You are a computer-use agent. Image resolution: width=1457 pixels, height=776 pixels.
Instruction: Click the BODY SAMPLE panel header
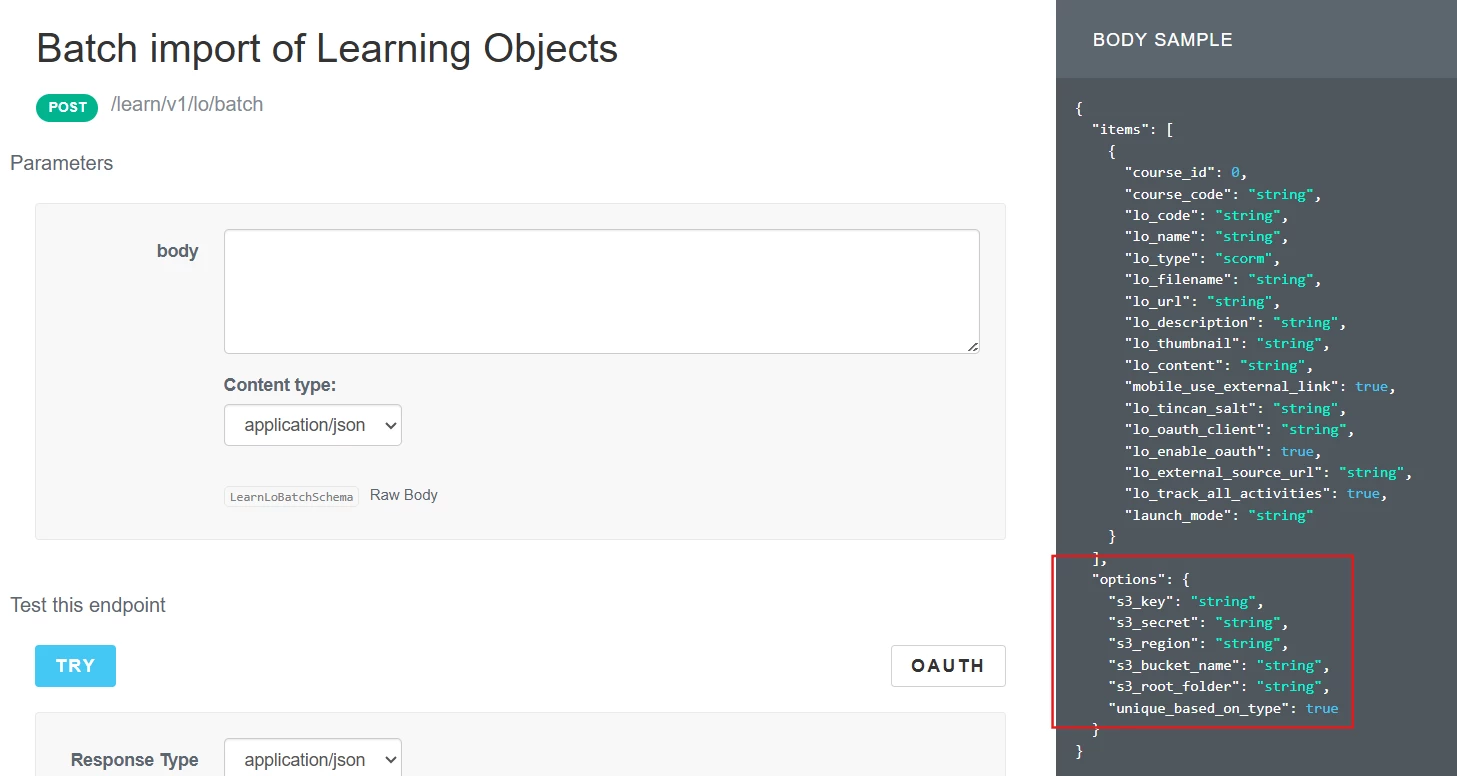click(1162, 40)
